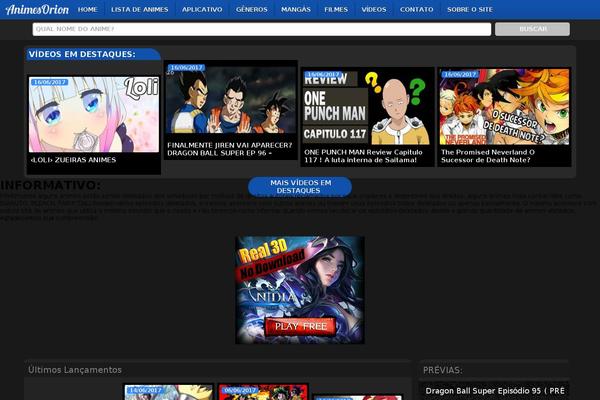The height and width of the screenshot is (400, 600).
Task: Click the Últimos Lançamentos heading
Action: tap(75, 370)
